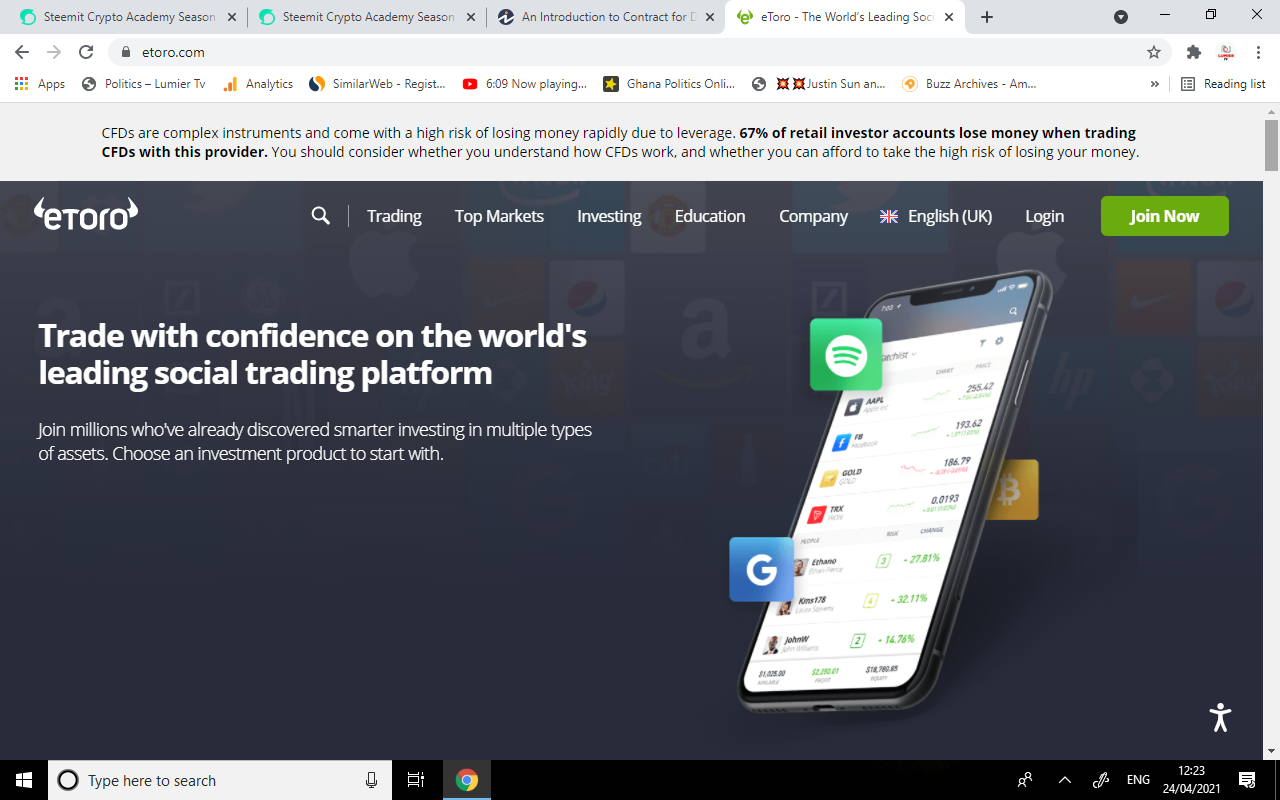
Task: Open the Reading list
Action: tap(1223, 84)
